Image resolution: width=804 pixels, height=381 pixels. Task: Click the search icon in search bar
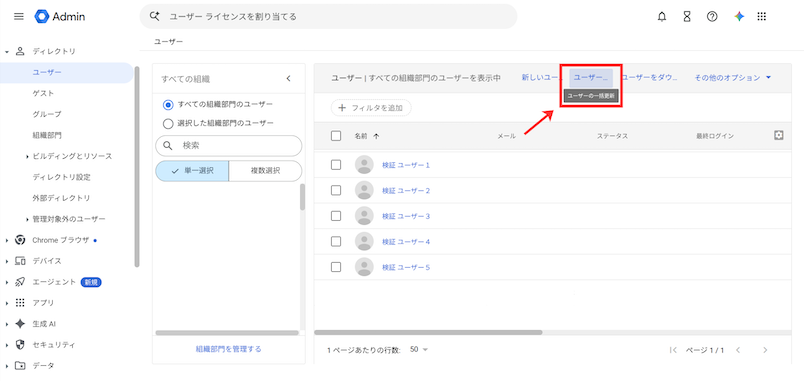click(x=154, y=16)
